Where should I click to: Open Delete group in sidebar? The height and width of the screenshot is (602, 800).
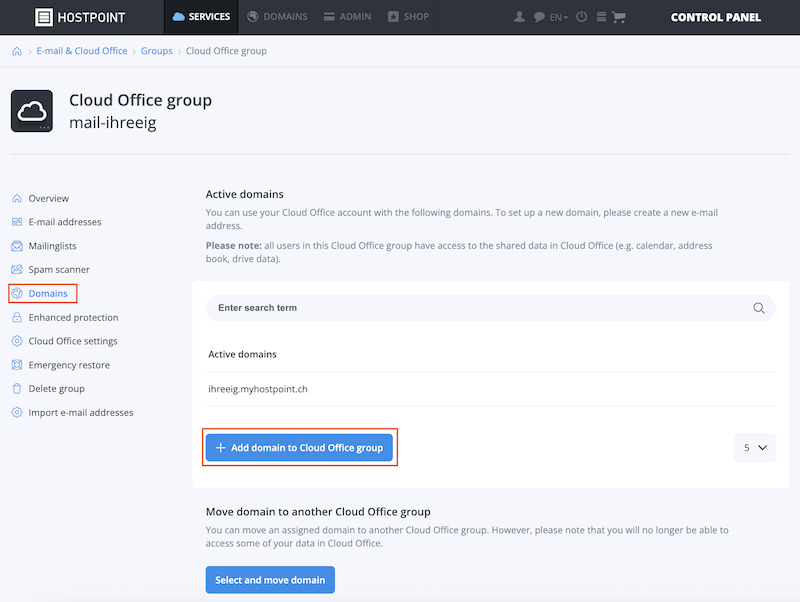57,389
